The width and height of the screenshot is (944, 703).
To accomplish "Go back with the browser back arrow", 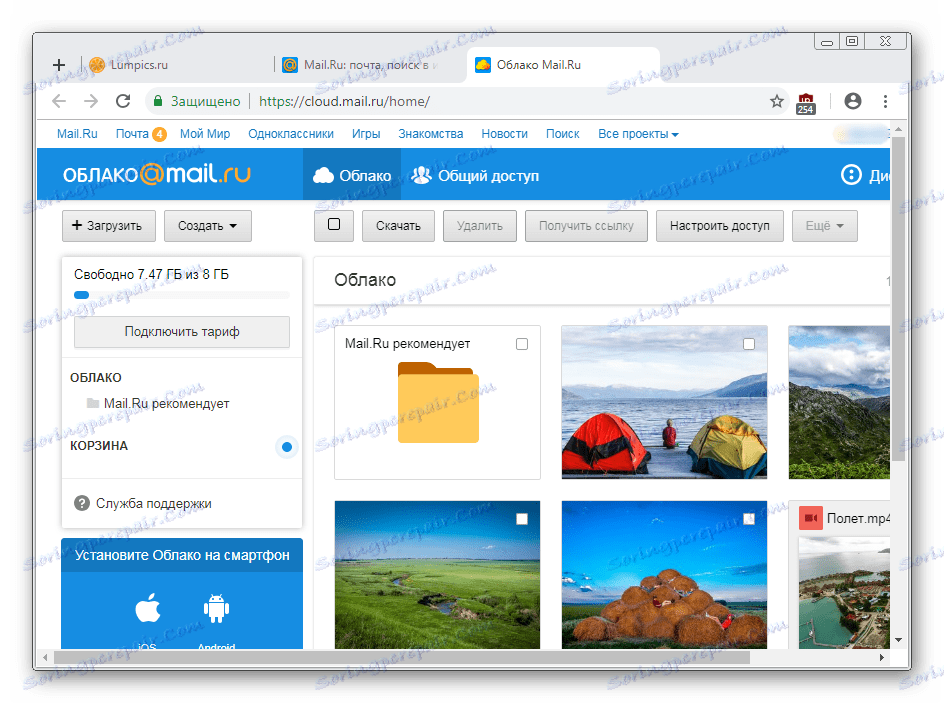I will [59, 101].
